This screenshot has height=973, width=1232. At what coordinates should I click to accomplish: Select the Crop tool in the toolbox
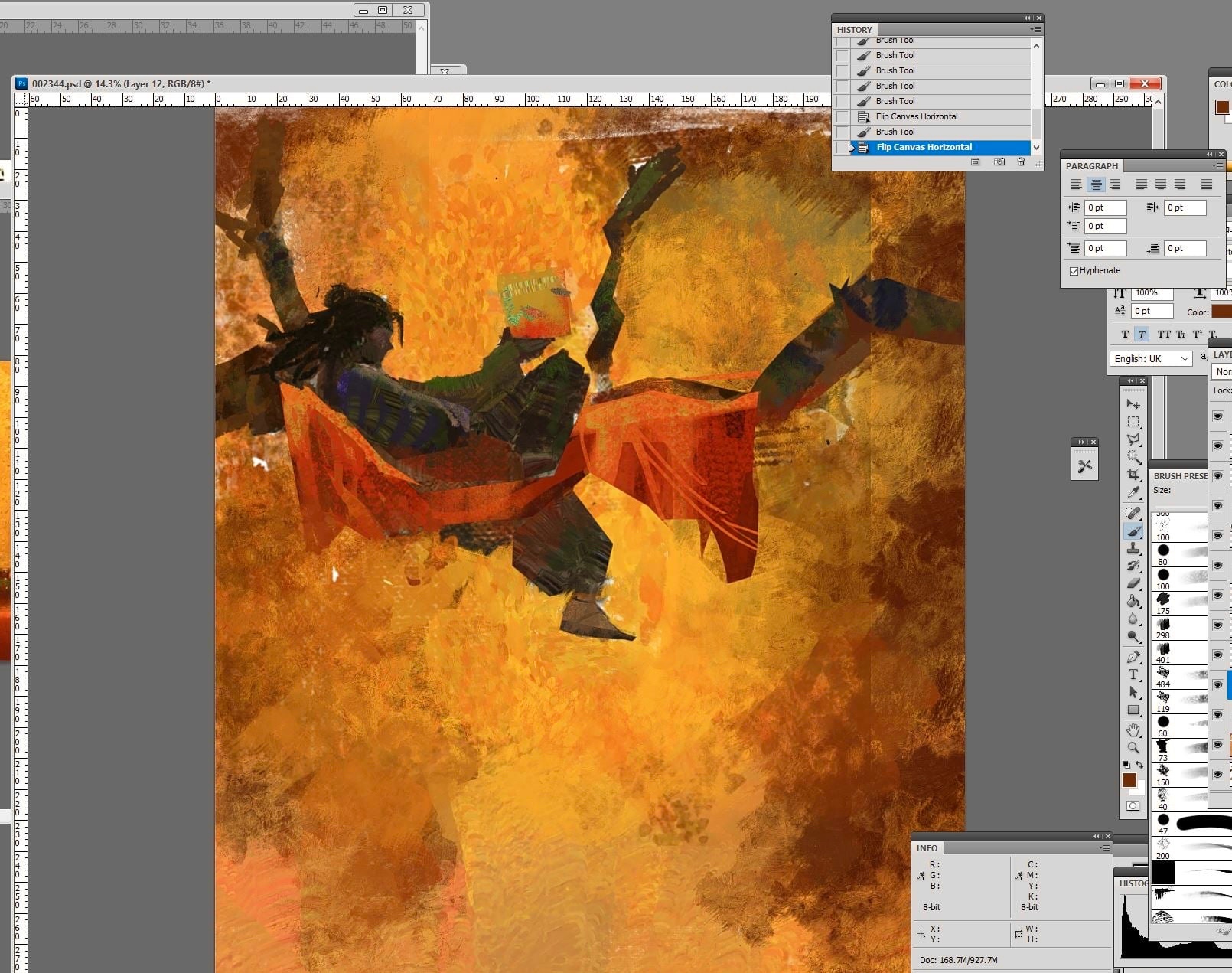pos(1133,475)
